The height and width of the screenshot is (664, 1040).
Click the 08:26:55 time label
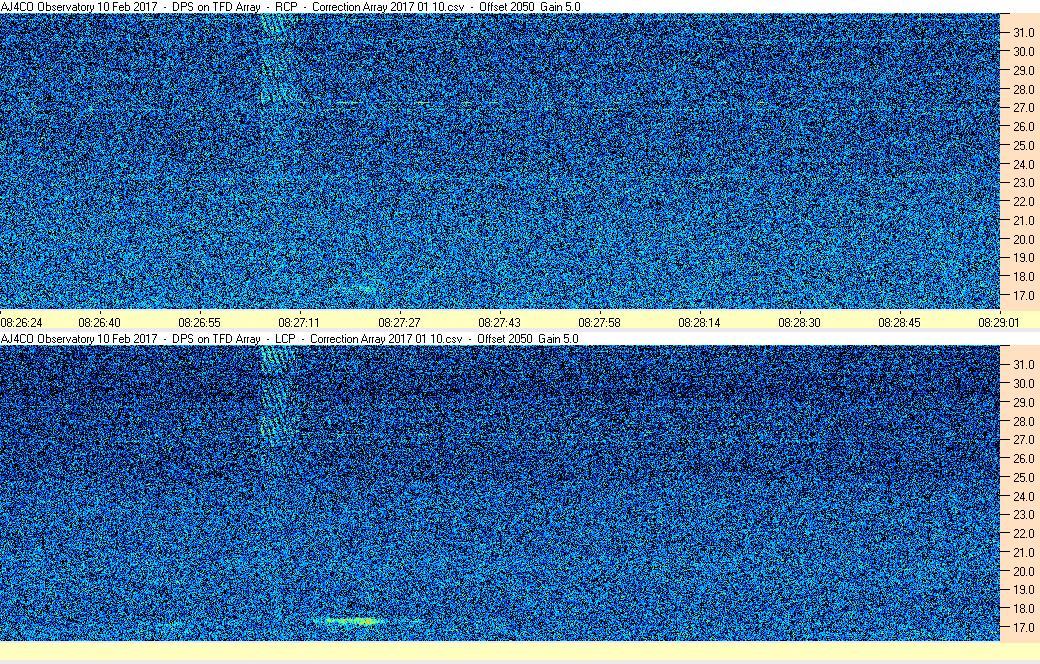[200, 323]
